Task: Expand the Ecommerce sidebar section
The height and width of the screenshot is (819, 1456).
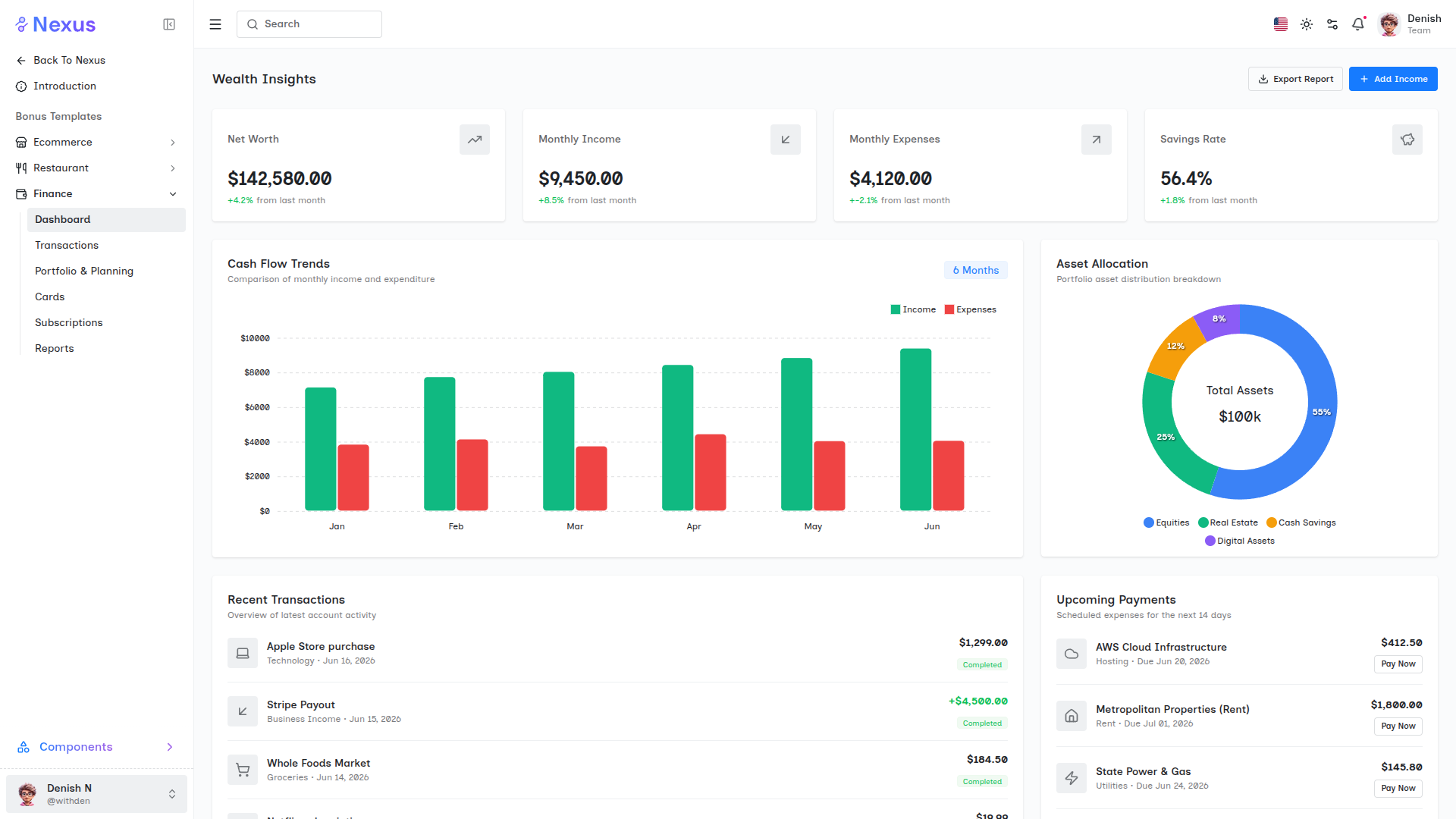Action: coord(97,142)
